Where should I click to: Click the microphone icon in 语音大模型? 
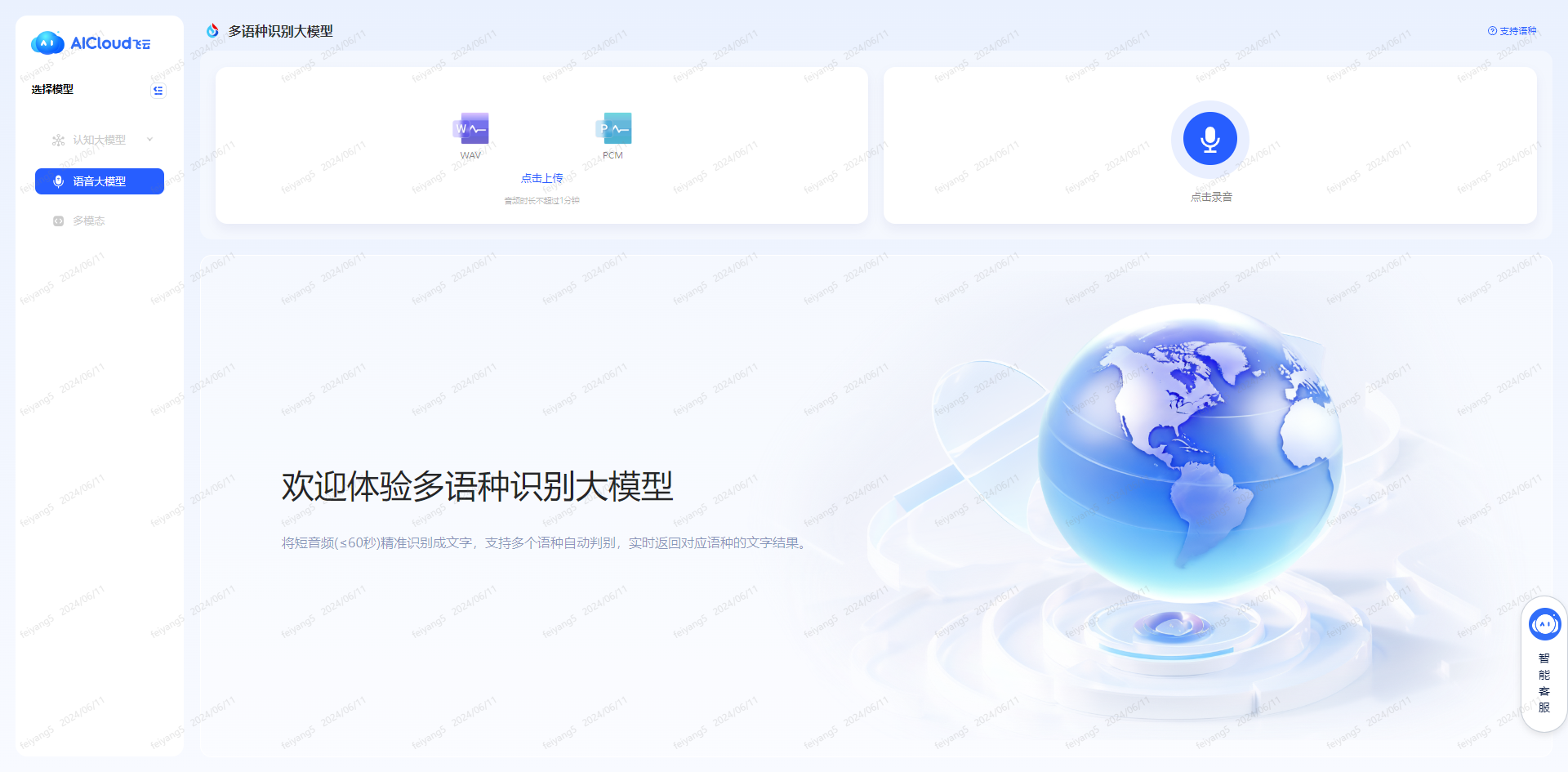click(x=58, y=181)
